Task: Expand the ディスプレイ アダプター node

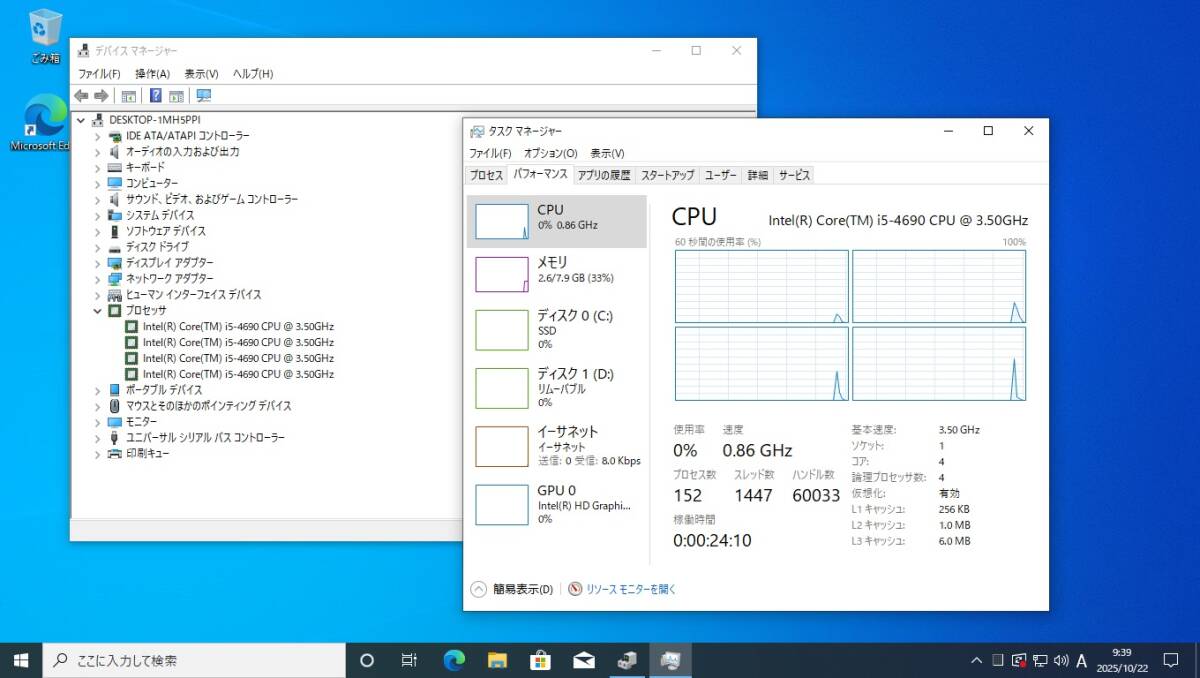Action: (98, 263)
